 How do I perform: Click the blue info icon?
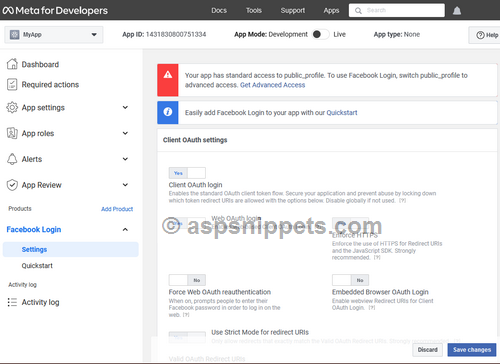point(168,112)
